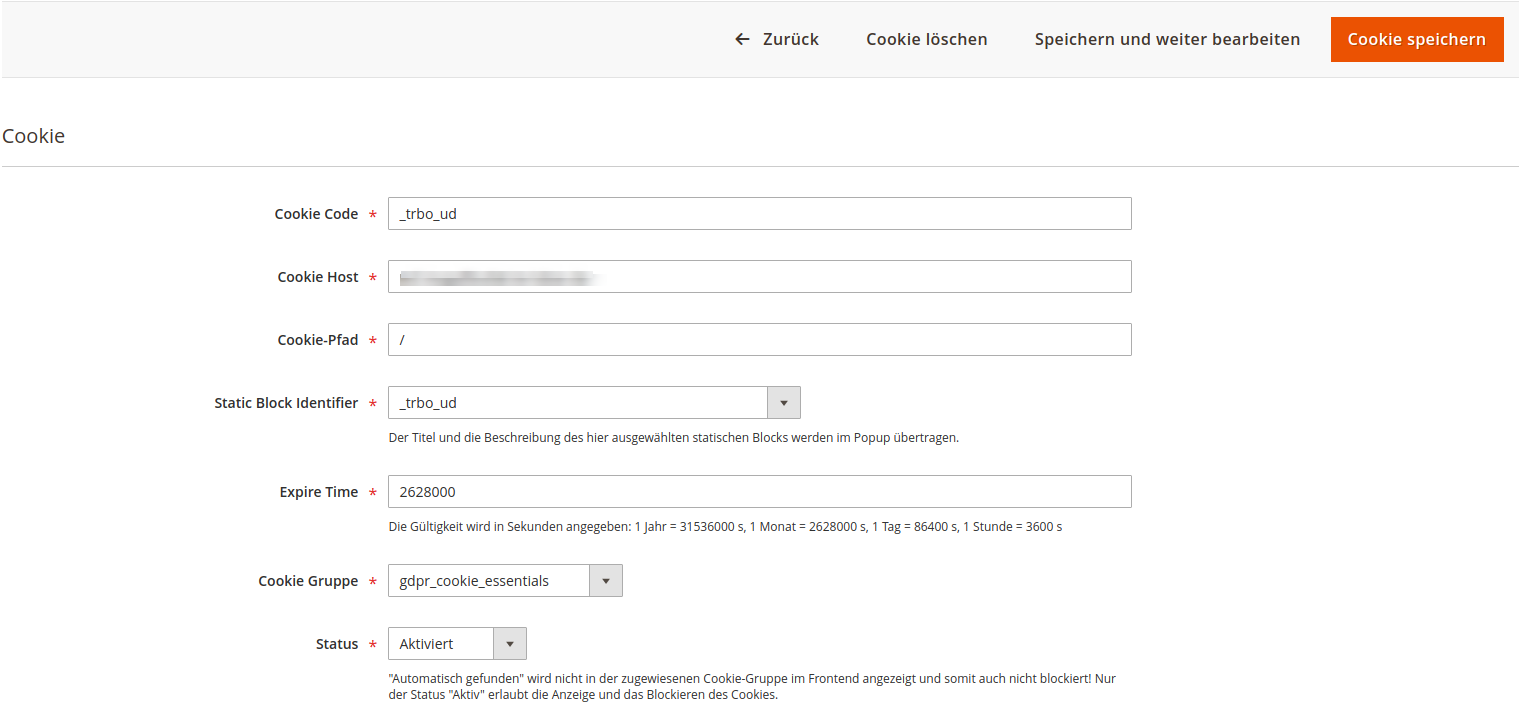Focus the Cookie Host input field
This screenshot has height=728, width=1540.
pos(760,277)
